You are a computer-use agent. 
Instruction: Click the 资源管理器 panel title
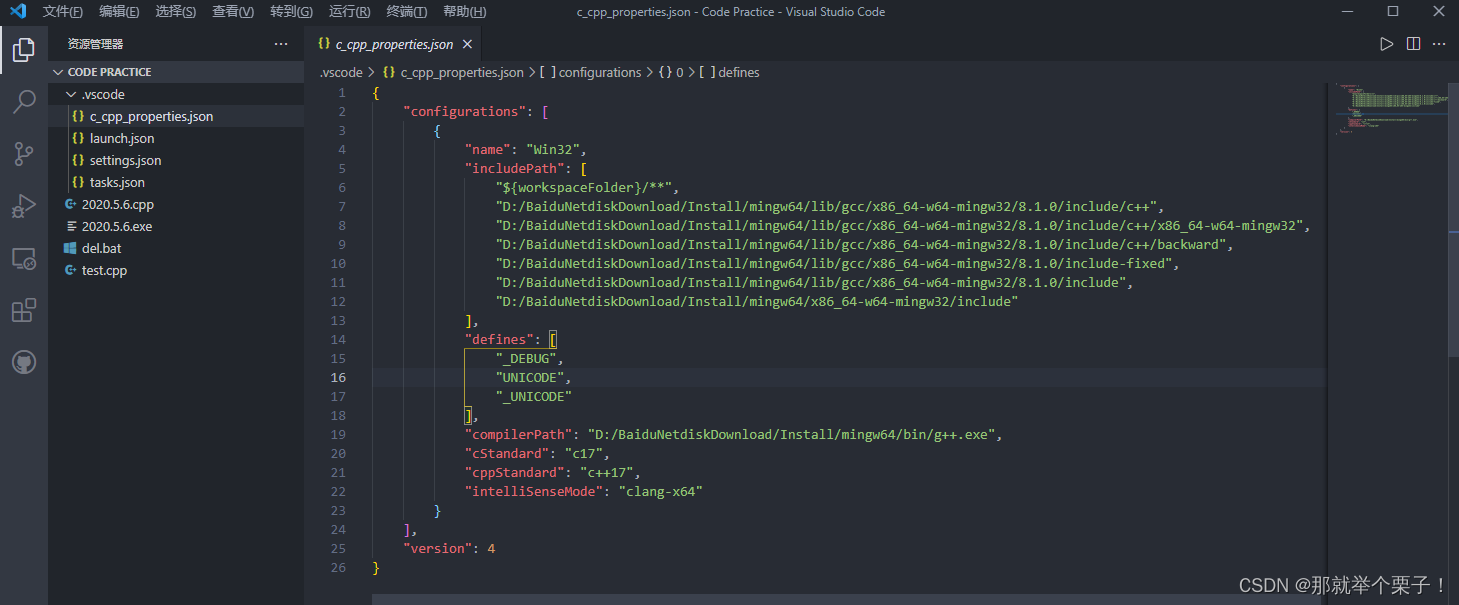(x=96, y=44)
